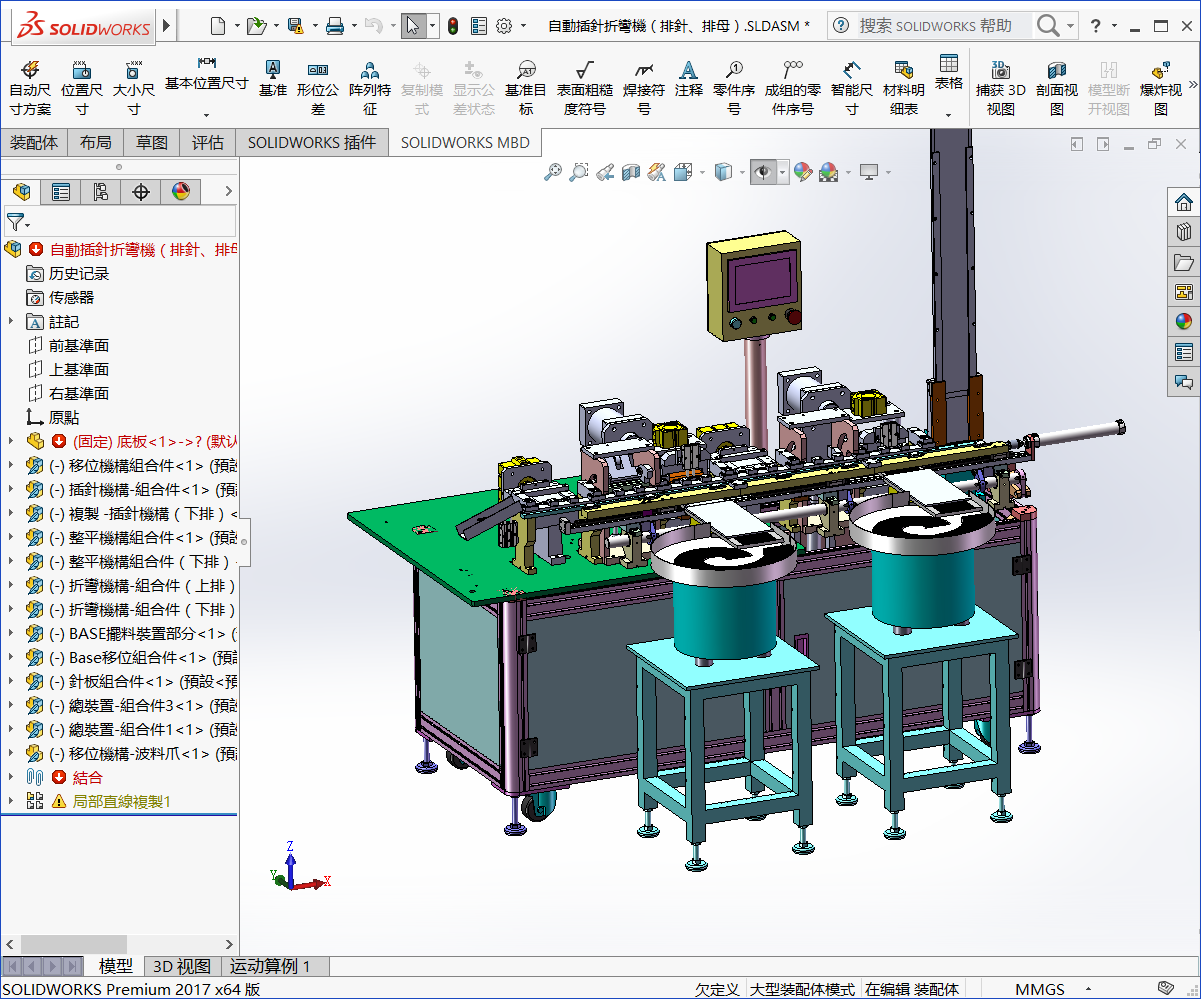The width and height of the screenshot is (1201, 999).
Task: Switch to the DimXpertManager crosshair tab
Action: click(x=141, y=191)
